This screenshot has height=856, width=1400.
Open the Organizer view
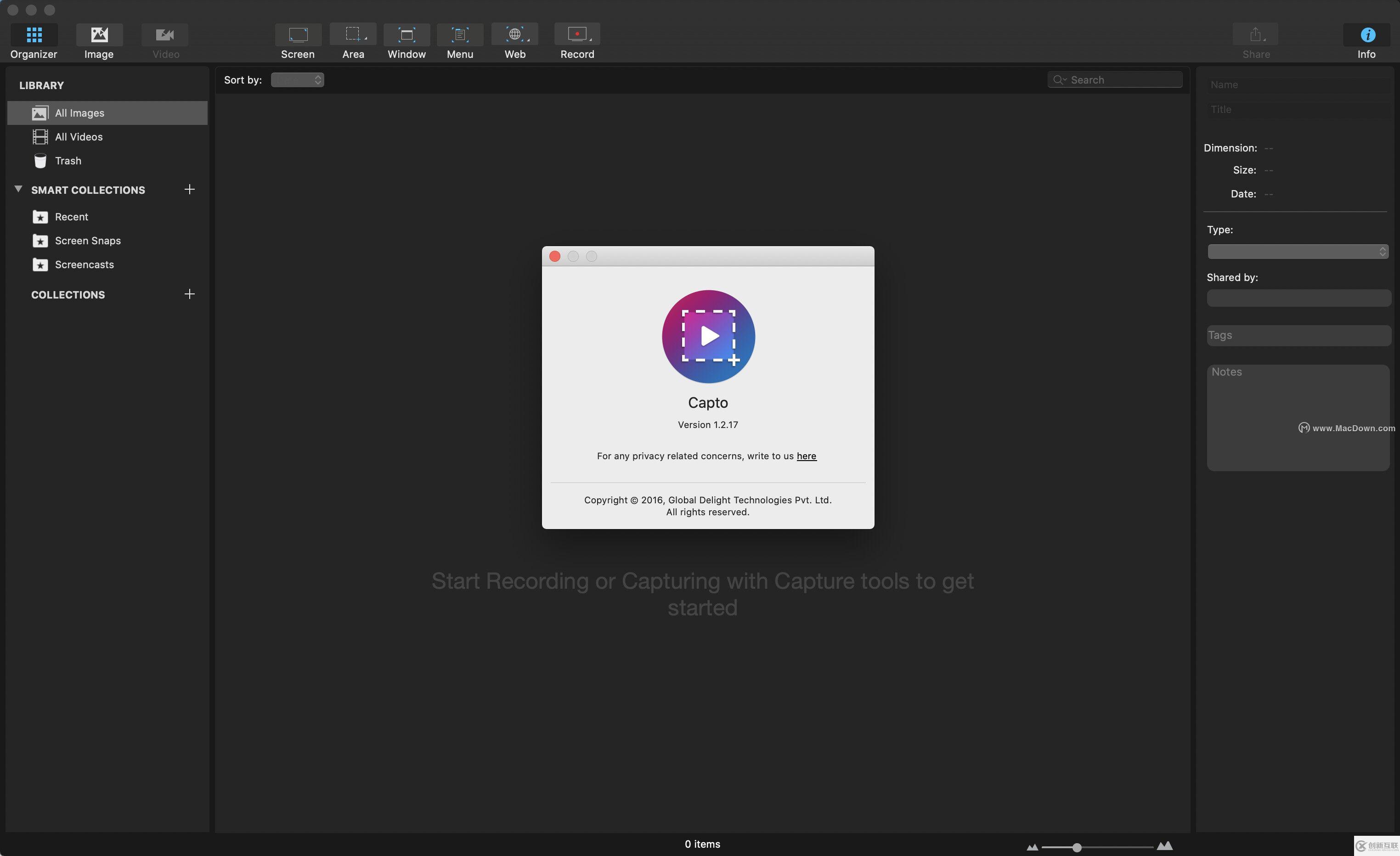(34, 34)
